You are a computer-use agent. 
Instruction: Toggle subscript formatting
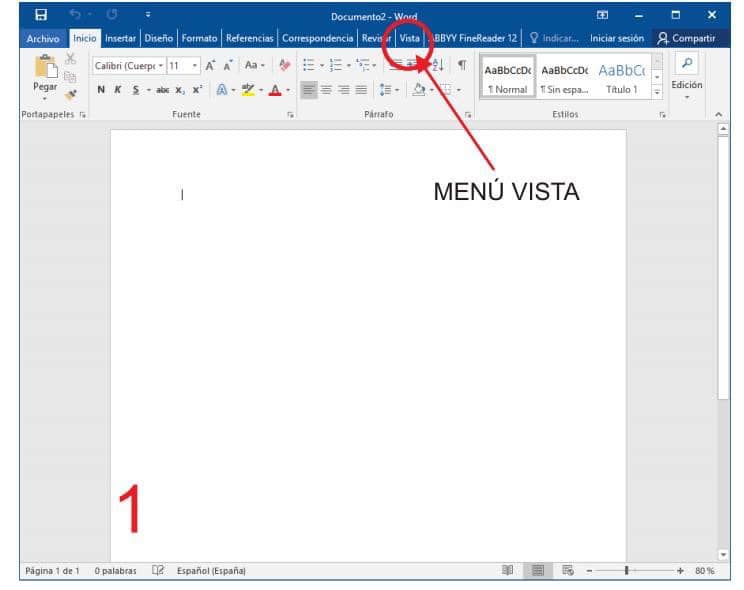click(180, 90)
